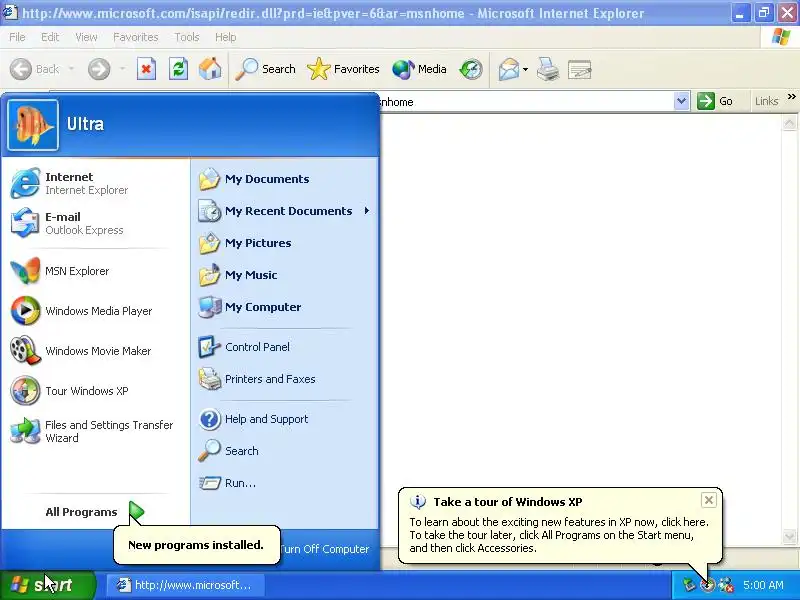Launch Windows Movie Maker
The height and width of the screenshot is (600, 800).
tap(95, 351)
